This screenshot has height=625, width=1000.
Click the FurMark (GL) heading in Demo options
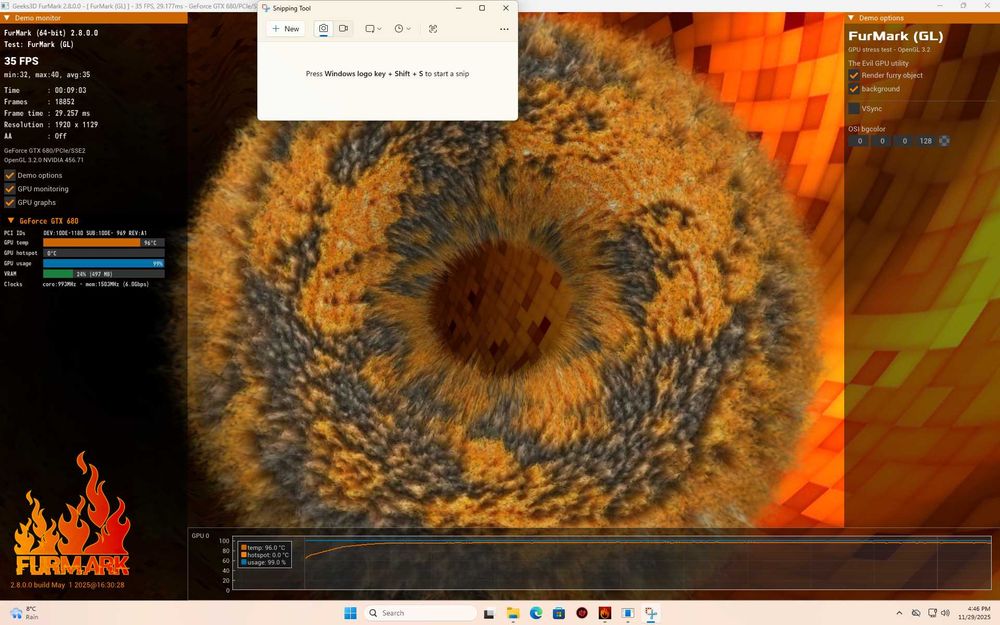895,36
